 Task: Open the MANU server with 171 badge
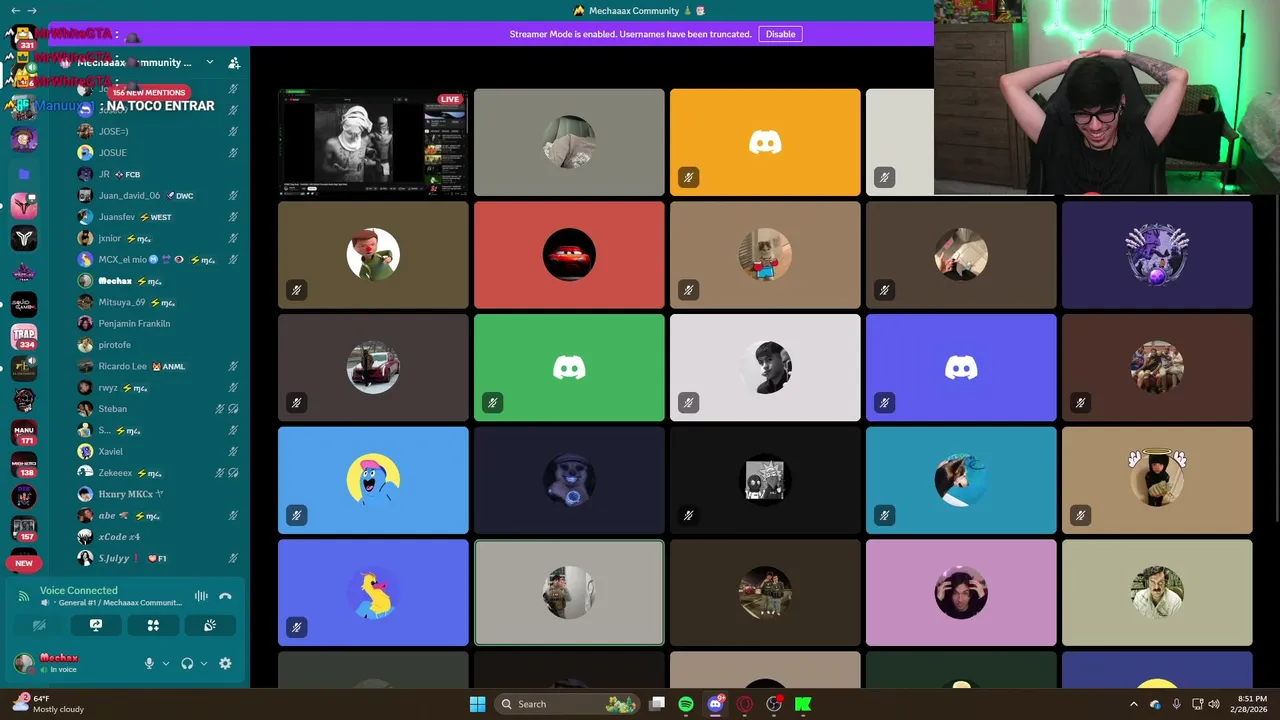(24, 433)
